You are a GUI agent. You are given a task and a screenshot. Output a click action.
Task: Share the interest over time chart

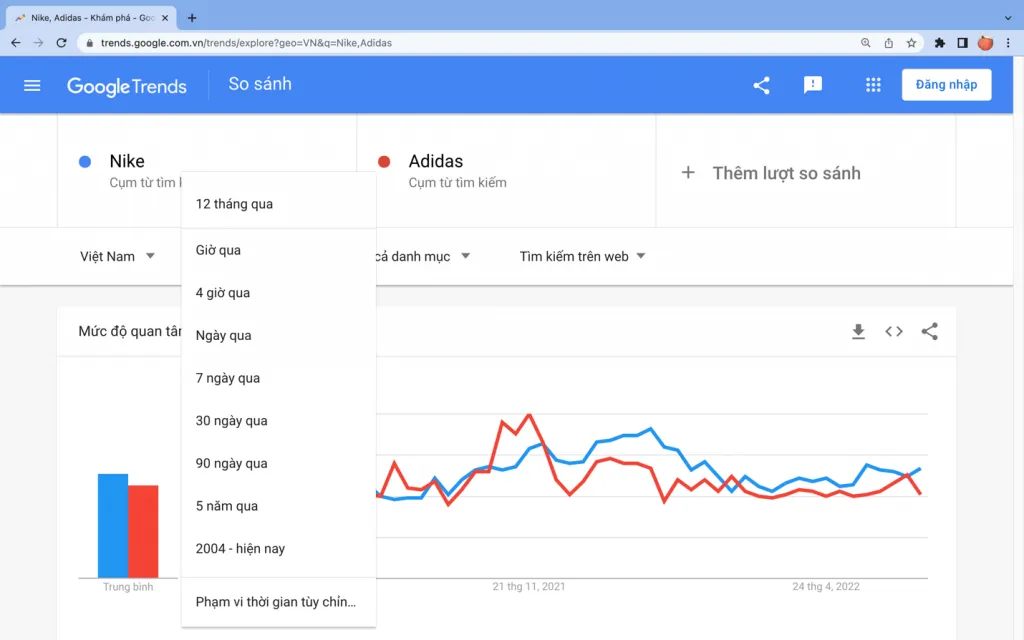pyautogui.click(x=929, y=332)
